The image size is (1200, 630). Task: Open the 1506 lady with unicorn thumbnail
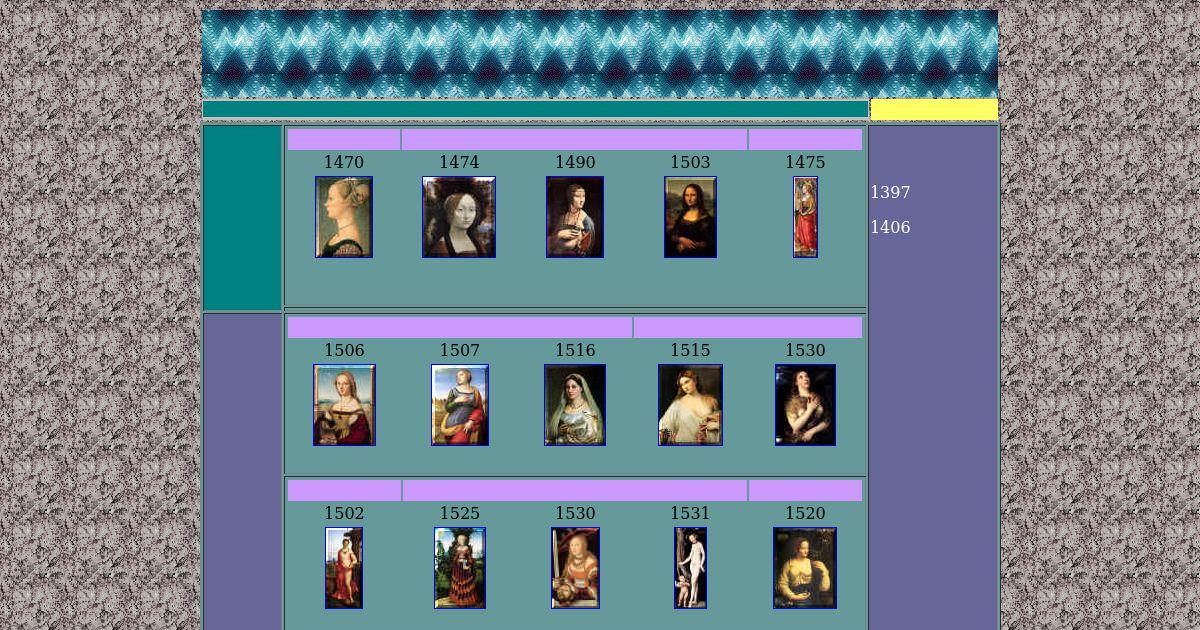344,405
